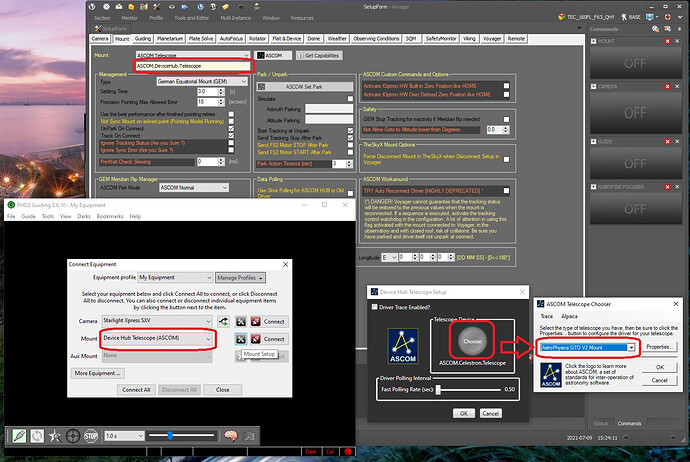
Task: Open the PHD2 exposure time 1.0 s dropdown
Action: click(x=125, y=436)
